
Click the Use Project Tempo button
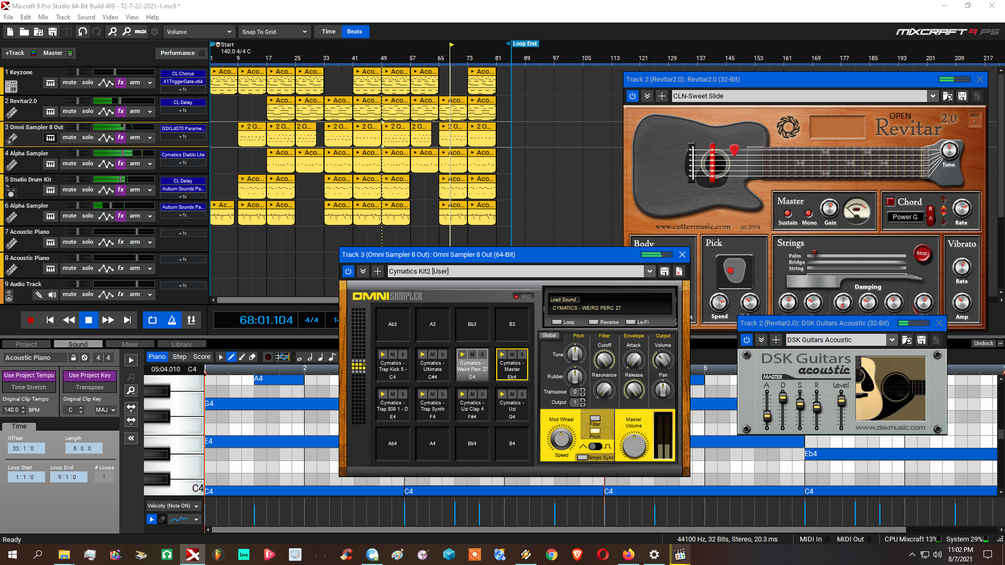[x=29, y=375]
